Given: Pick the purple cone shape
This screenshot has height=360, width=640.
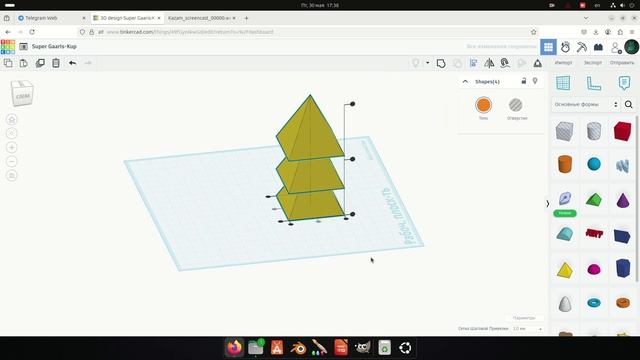Looking at the screenshot, I should pos(623,200).
